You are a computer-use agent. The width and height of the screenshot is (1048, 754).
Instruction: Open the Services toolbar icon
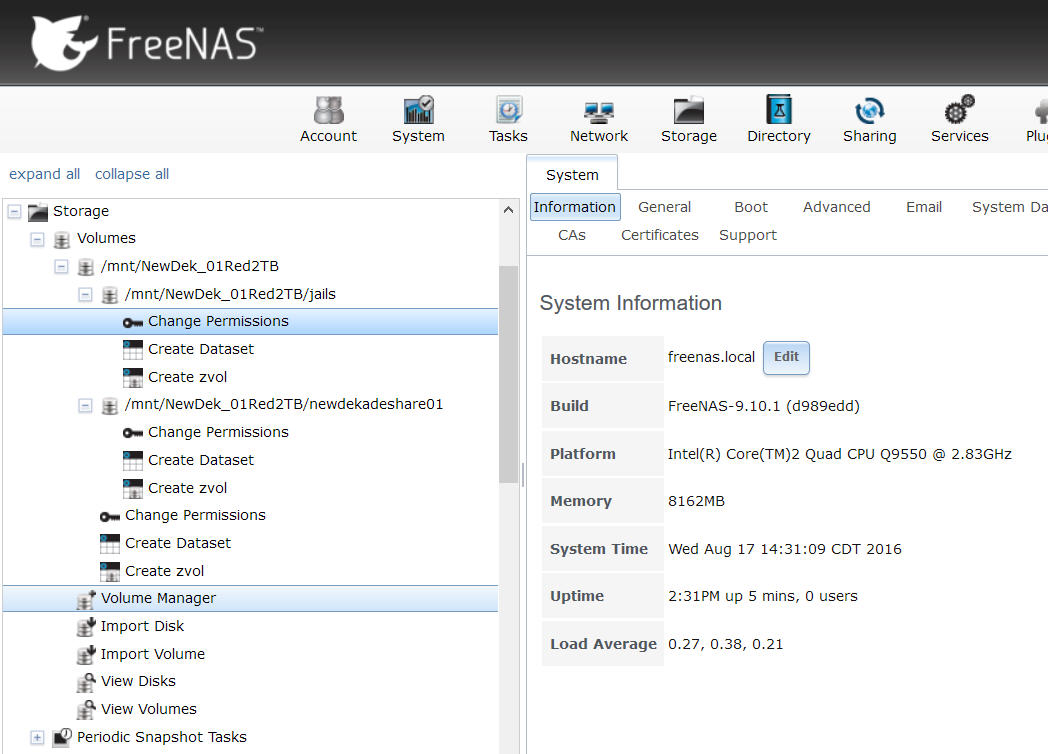pos(959,119)
